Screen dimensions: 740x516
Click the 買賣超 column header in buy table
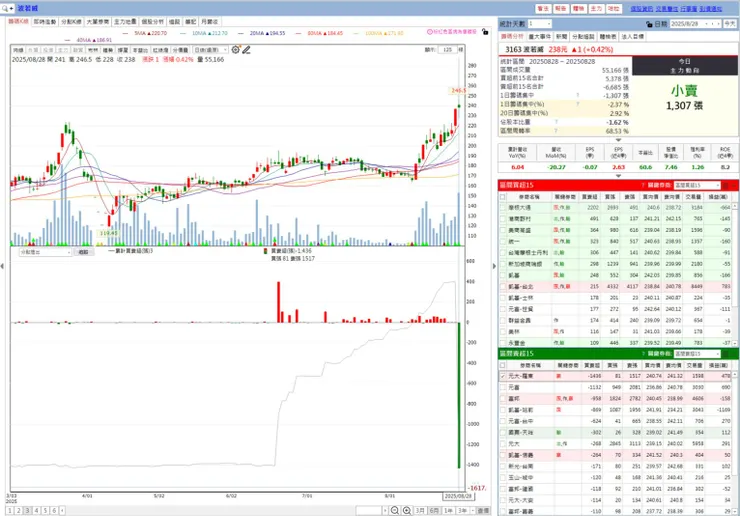589,197
